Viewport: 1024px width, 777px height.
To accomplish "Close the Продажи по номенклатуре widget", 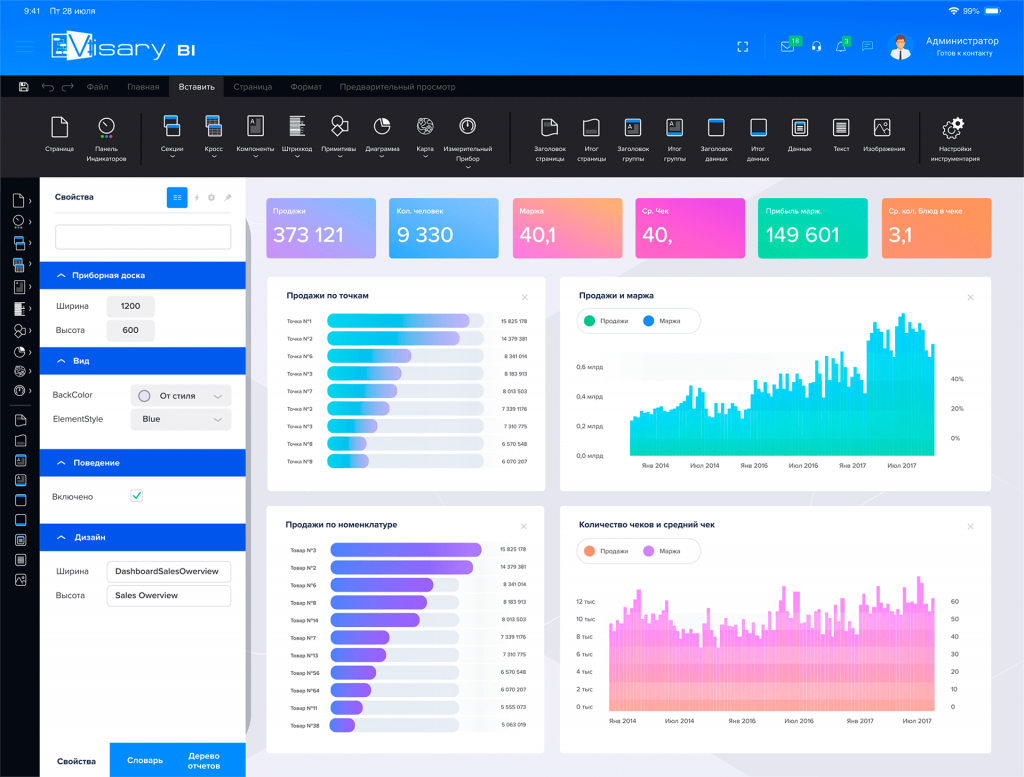I will [524, 526].
